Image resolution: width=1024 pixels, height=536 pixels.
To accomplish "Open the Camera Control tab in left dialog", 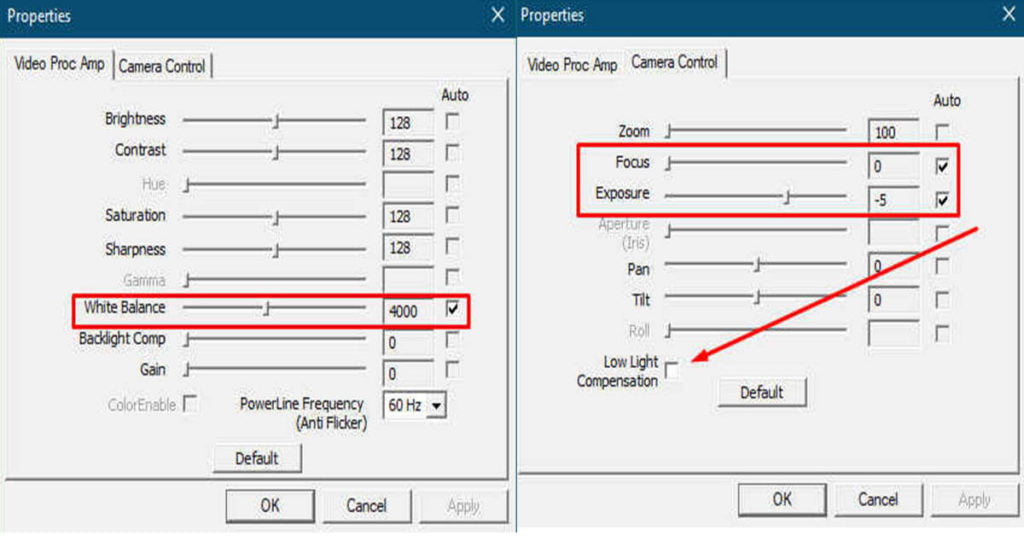I will pyautogui.click(x=162, y=66).
